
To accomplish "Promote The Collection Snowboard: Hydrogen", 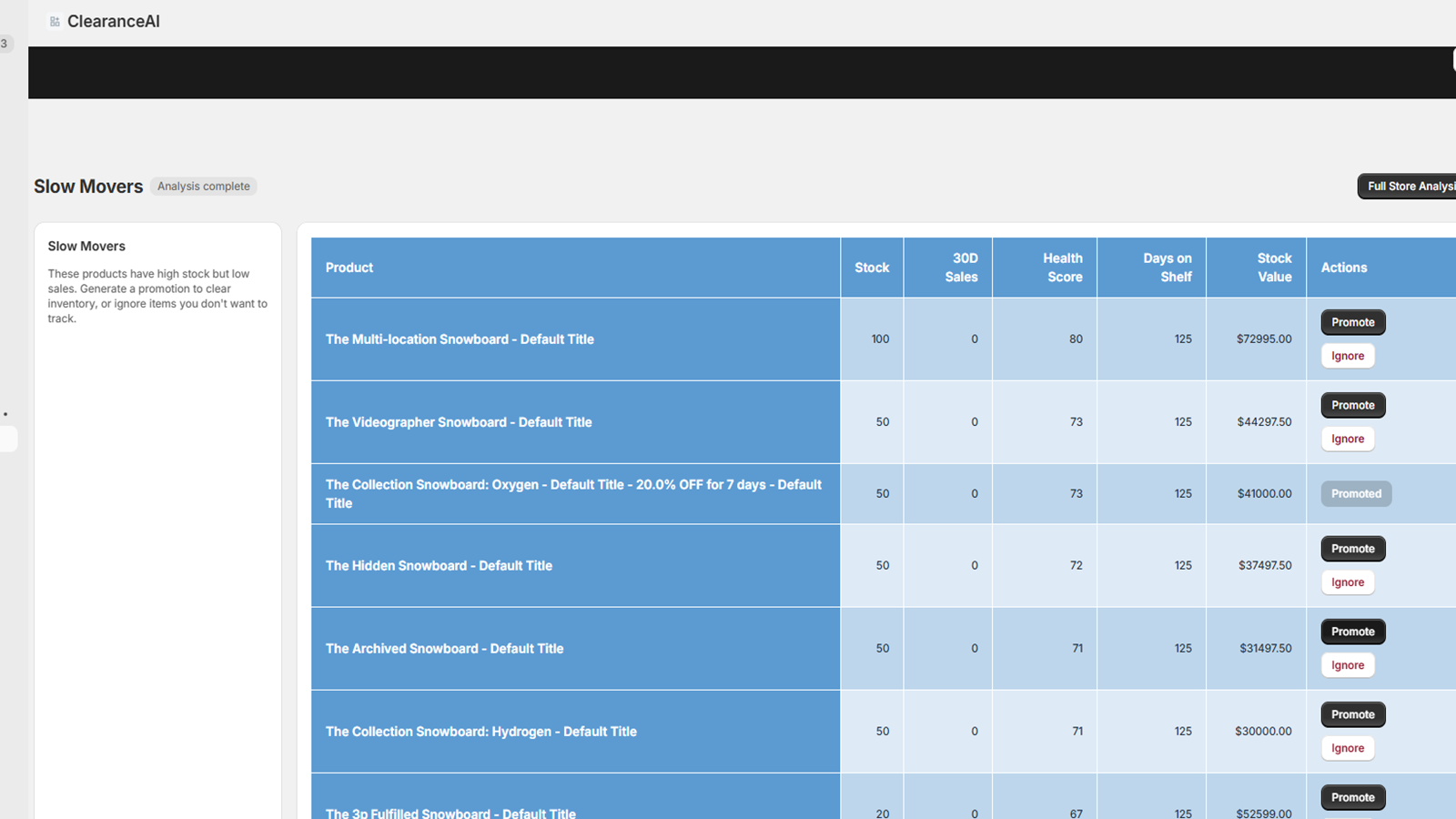I will pyautogui.click(x=1353, y=714).
